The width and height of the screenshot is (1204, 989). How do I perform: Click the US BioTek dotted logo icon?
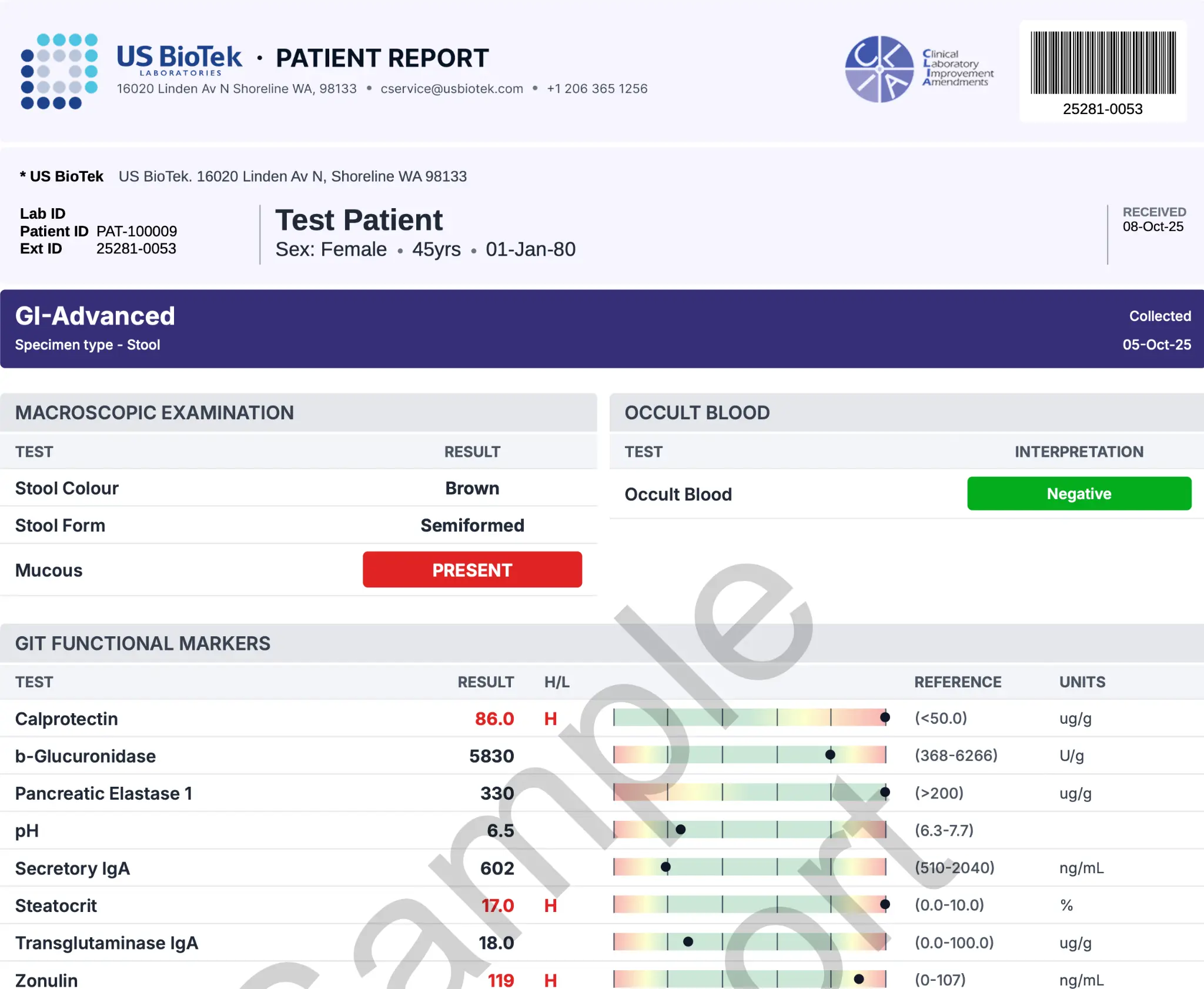[59, 71]
